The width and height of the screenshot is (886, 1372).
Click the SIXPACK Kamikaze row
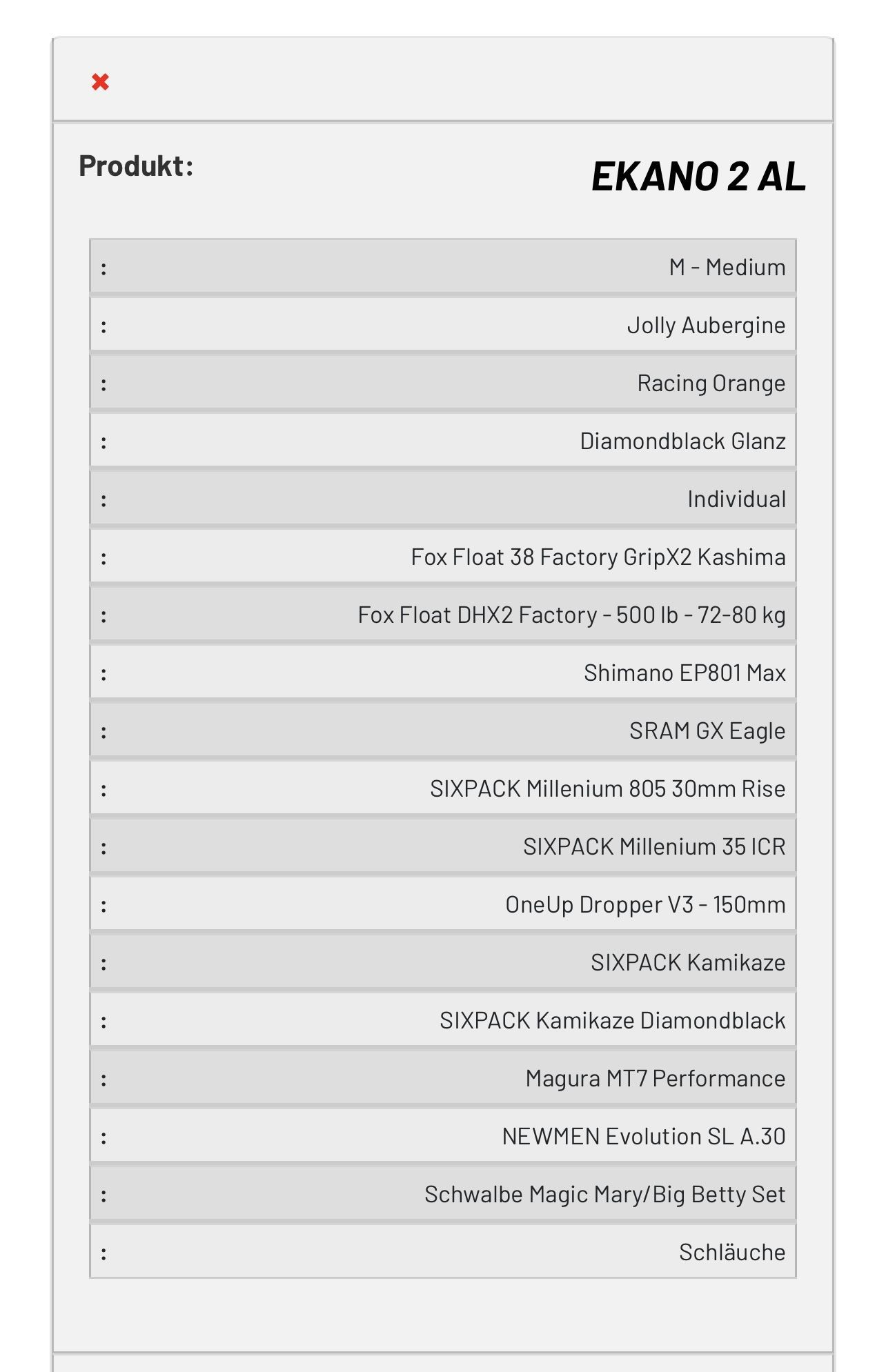click(x=443, y=962)
